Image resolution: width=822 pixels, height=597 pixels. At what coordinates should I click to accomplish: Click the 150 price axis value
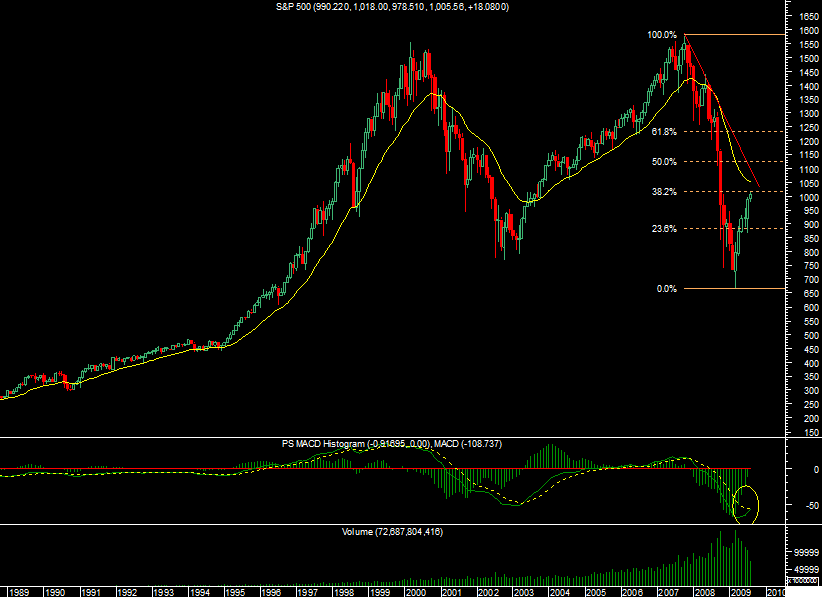[x=812, y=432]
